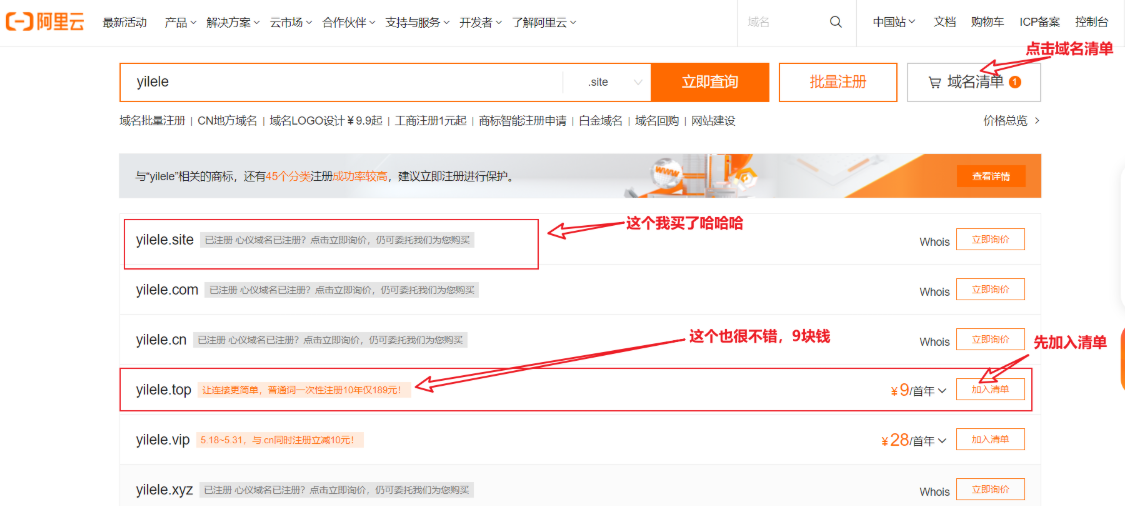This screenshot has height=506, width=1128.
Task: Open 白金域名 link
Action: [601, 121]
